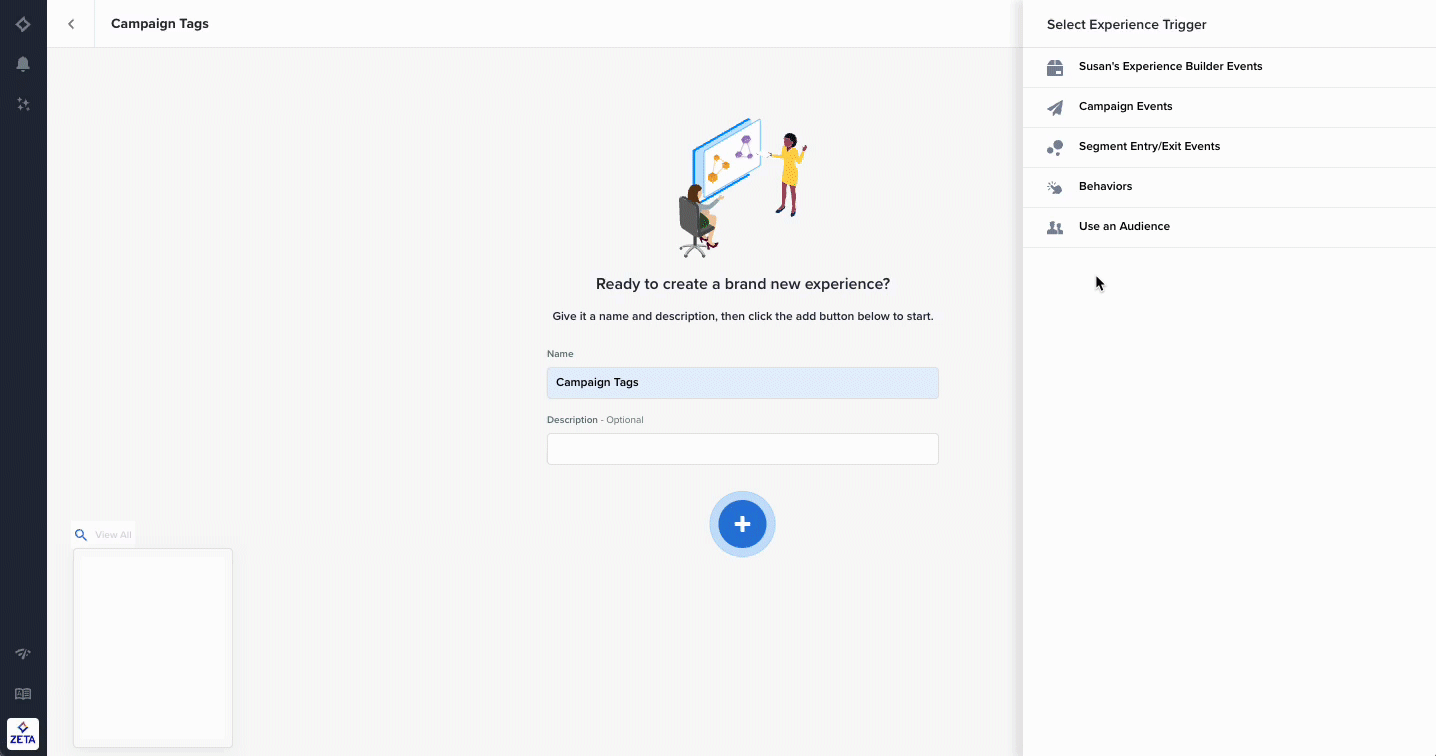The image size is (1436, 756).
Task: Click the ZETA account logo badge
Action: click(23, 734)
